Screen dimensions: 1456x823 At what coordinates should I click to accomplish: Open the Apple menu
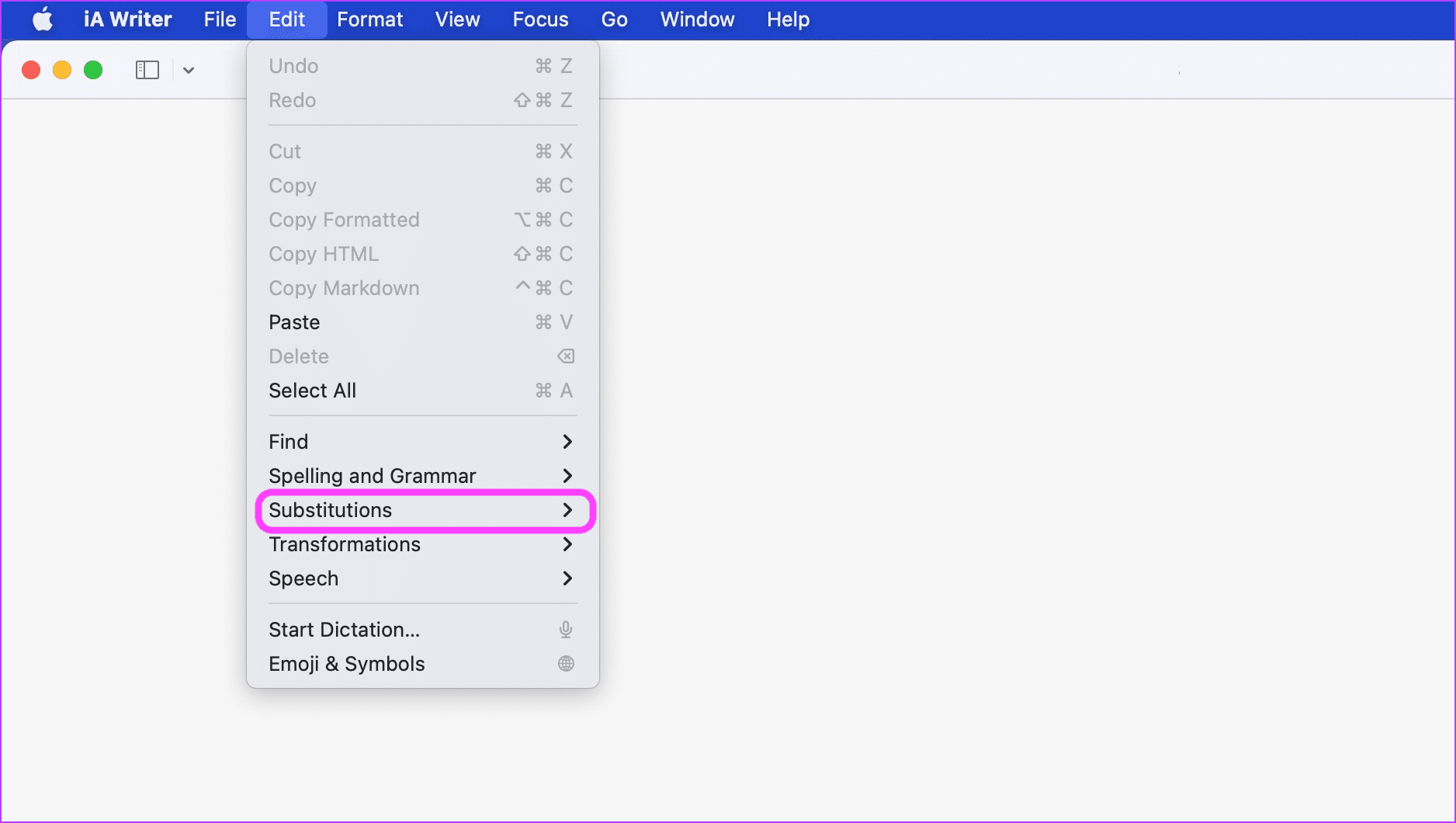tap(43, 19)
